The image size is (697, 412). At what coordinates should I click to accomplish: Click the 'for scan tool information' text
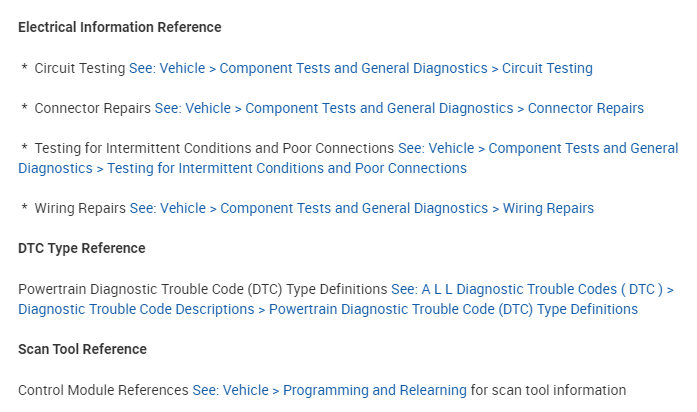click(548, 390)
